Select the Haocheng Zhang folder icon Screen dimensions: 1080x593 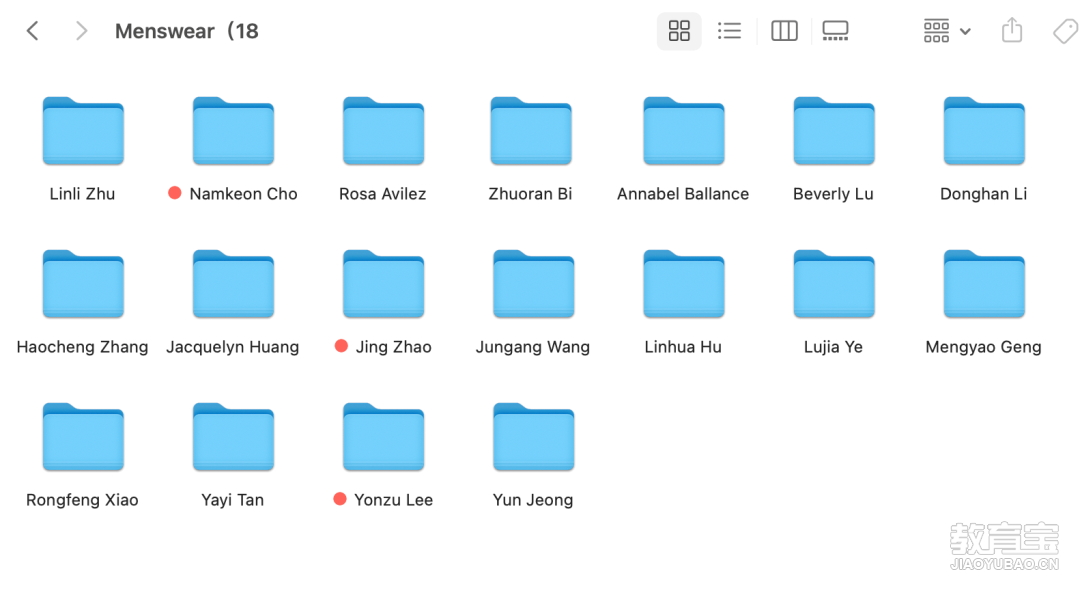[83, 284]
